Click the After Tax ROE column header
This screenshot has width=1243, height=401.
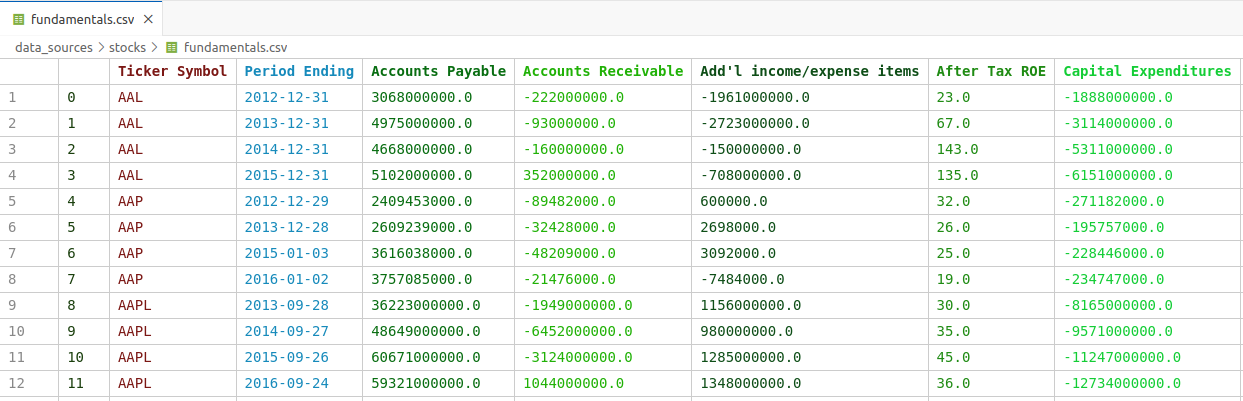(990, 71)
